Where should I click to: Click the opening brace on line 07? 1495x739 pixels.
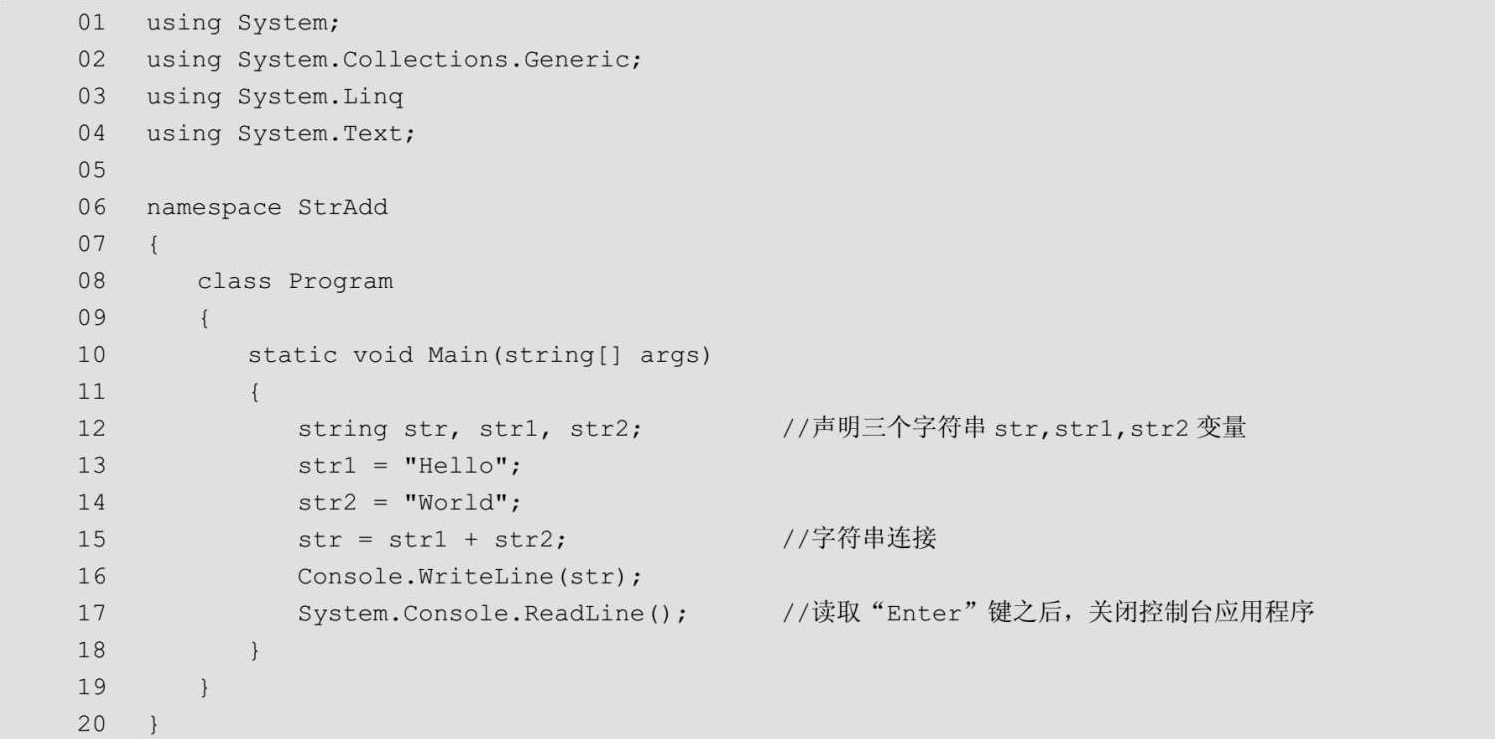(153, 245)
